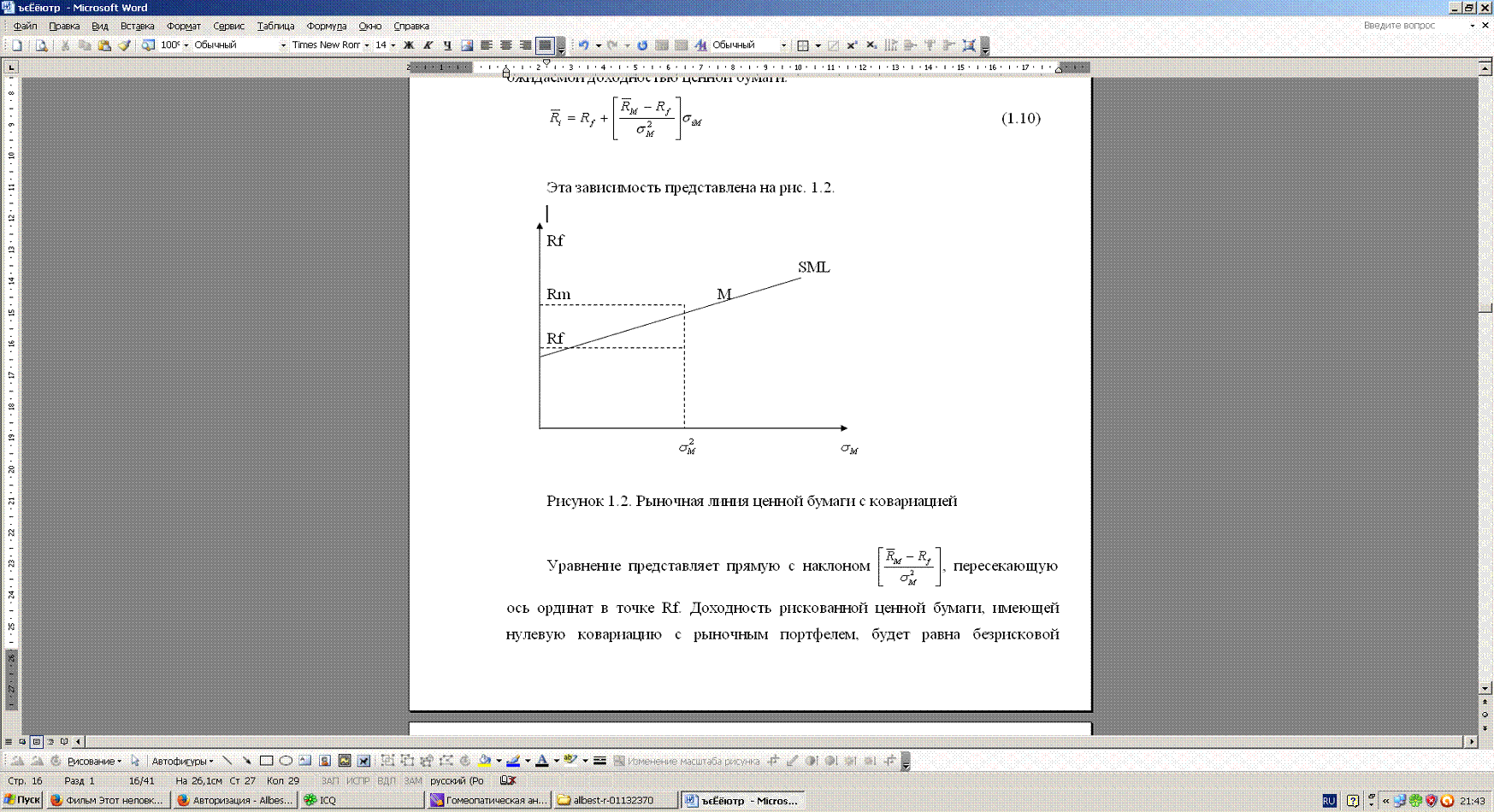Click the Format Painter brush icon

124,45
